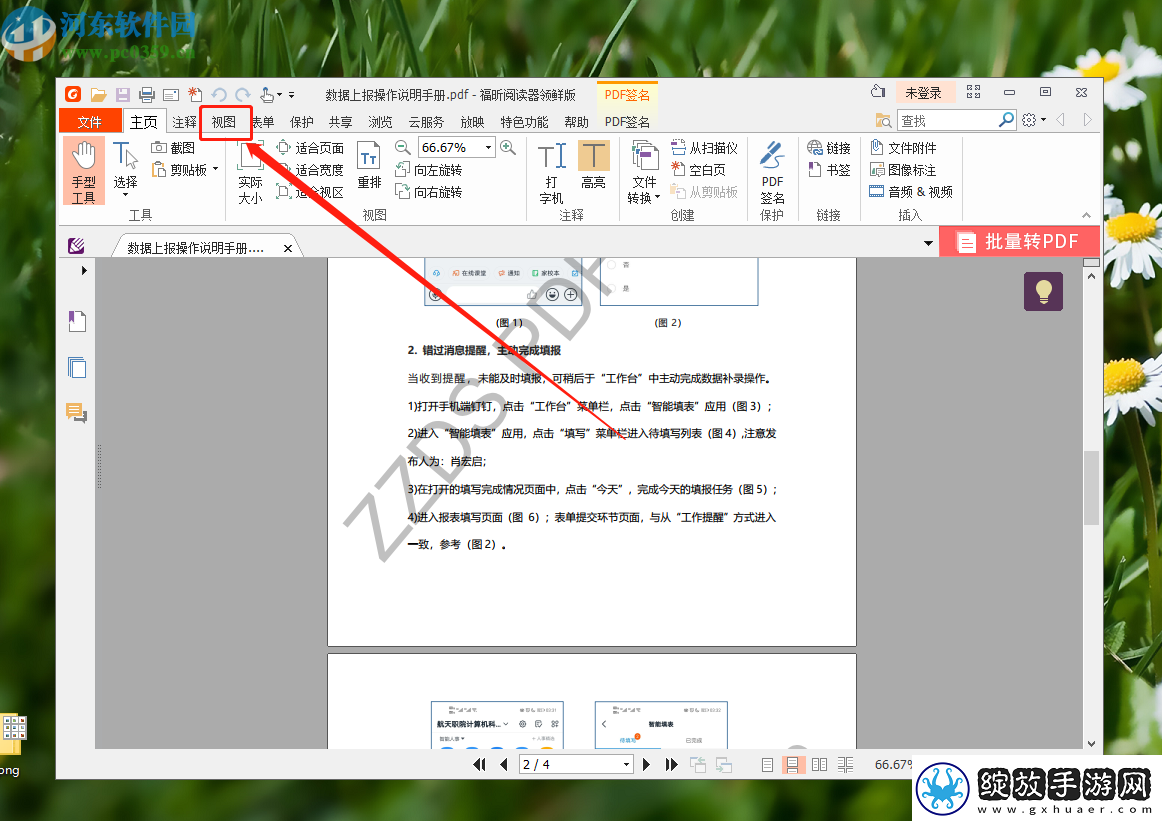Click the lightbulb tips icon
This screenshot has height=821, width=1162.
(x=1043, y=291)
